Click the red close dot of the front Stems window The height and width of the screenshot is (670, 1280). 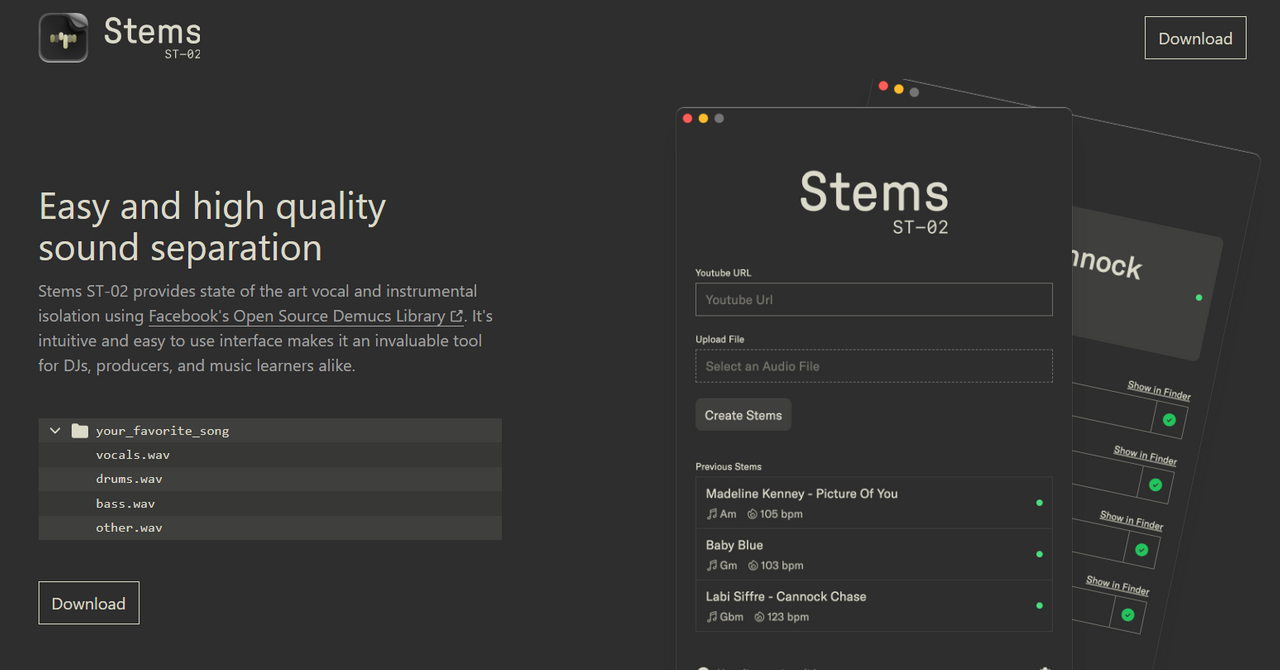(x=687, y=118)
